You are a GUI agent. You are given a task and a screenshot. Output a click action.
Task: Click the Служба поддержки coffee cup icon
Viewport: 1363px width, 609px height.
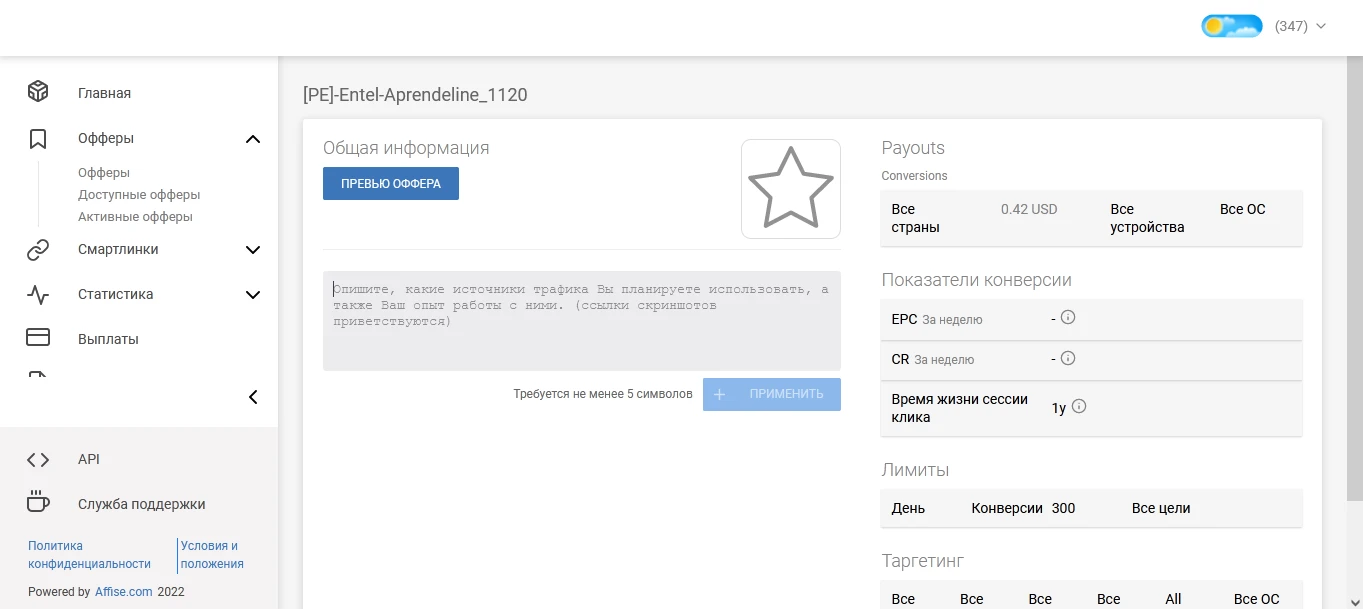point(38,503)
